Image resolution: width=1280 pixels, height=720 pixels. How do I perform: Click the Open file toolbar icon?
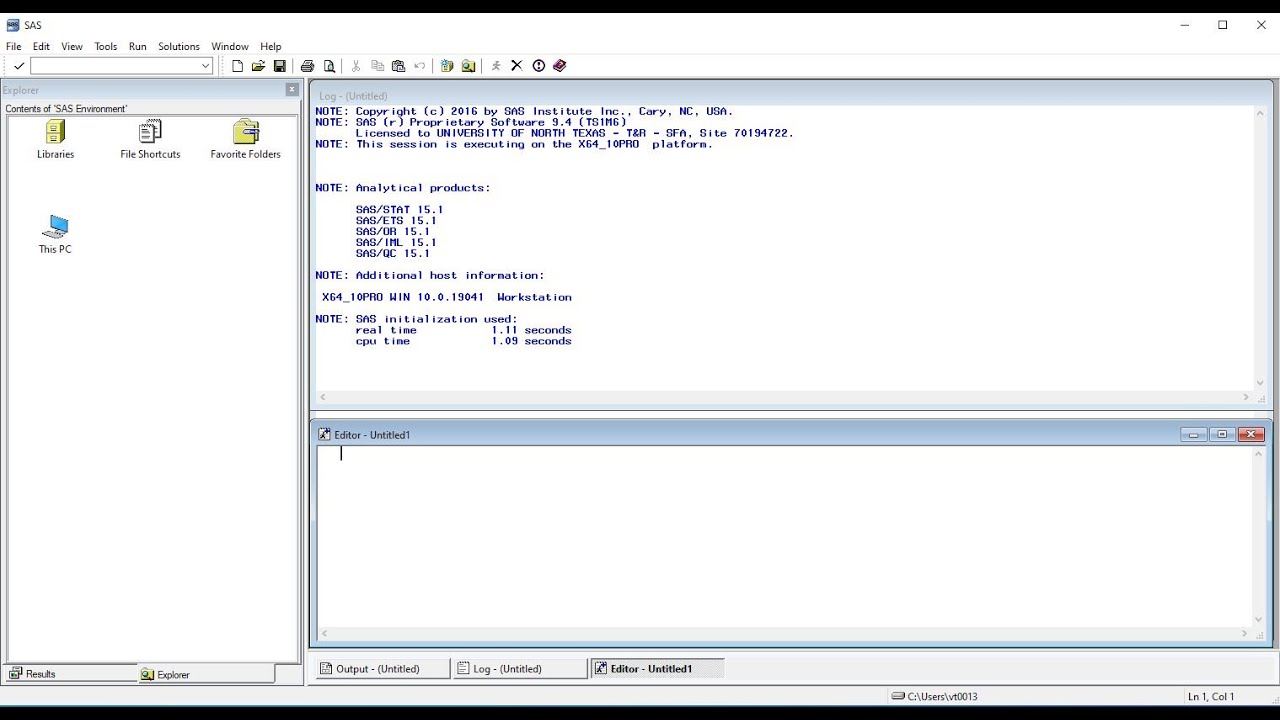click(x=258, y=66)
